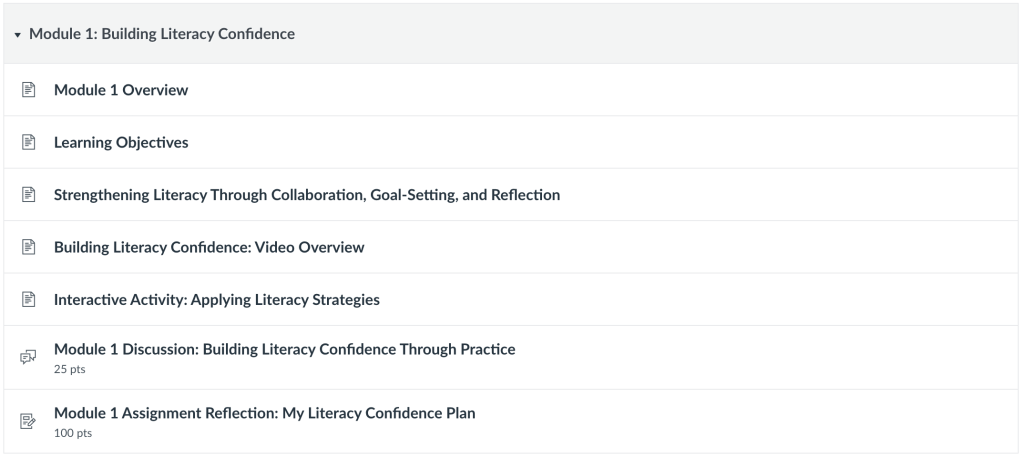Open the Learning Objectives page
The width and height of the screenshot is (1023, 456).
tap(121, 142)
